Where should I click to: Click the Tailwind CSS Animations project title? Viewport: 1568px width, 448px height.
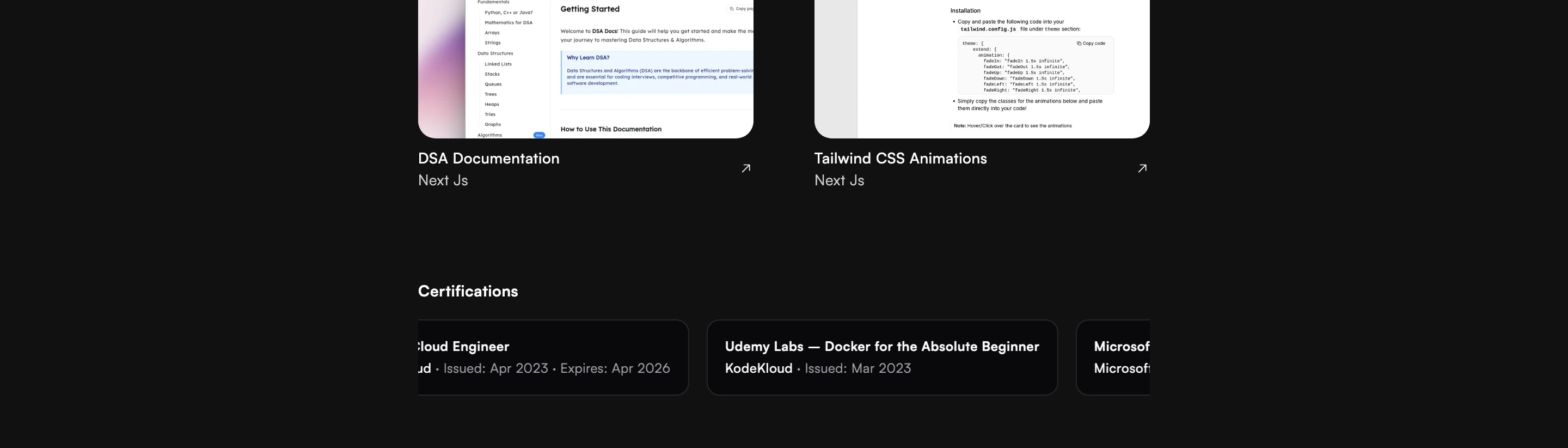coord(901,159)
